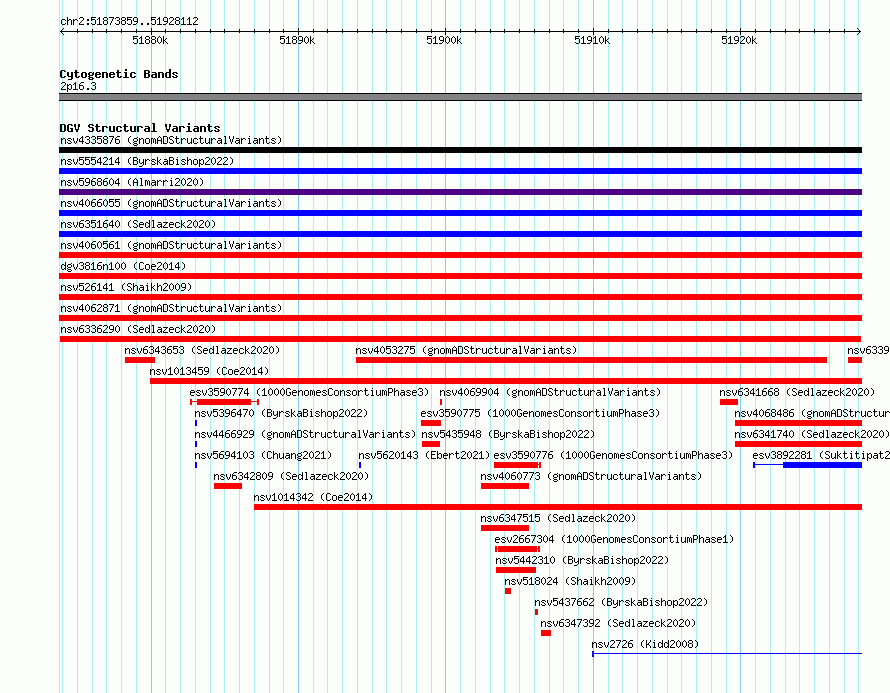Click the nsv5396470 (ByrskaBishop2022) label
890x693 pixels.
[x=281, y=413]
